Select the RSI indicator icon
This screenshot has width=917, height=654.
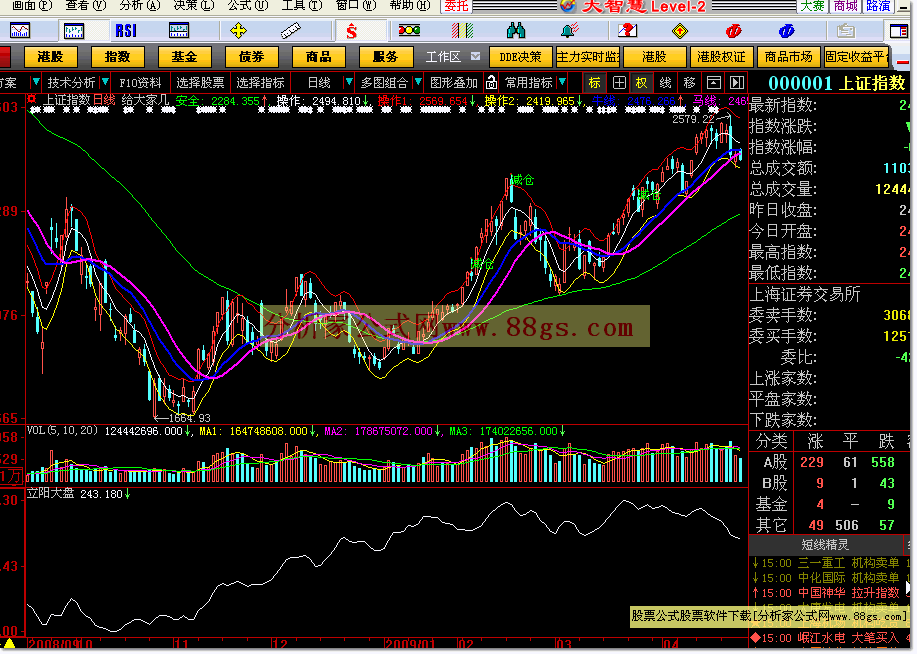pyautogui.click(x=126, y=30)
